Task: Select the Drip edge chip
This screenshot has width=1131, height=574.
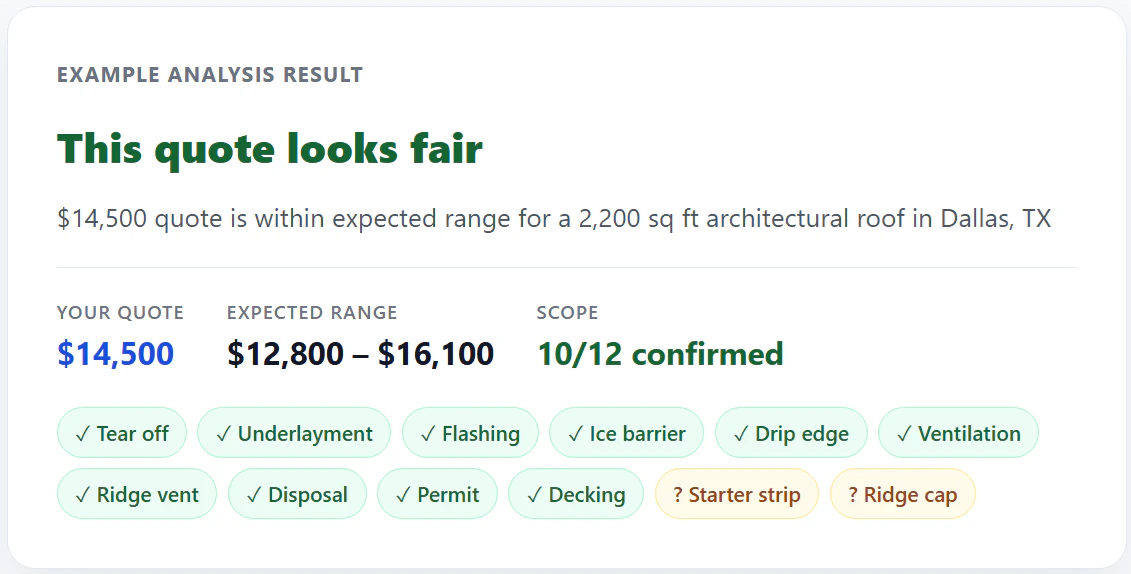Action: tap(791, 433)
